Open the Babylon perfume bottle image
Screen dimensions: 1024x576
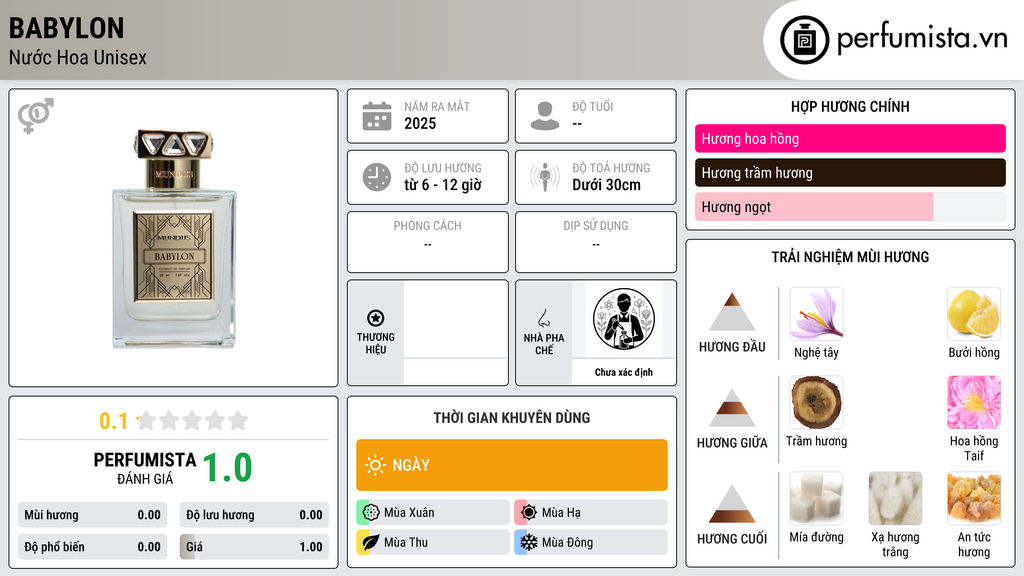(x=174, y=238)
